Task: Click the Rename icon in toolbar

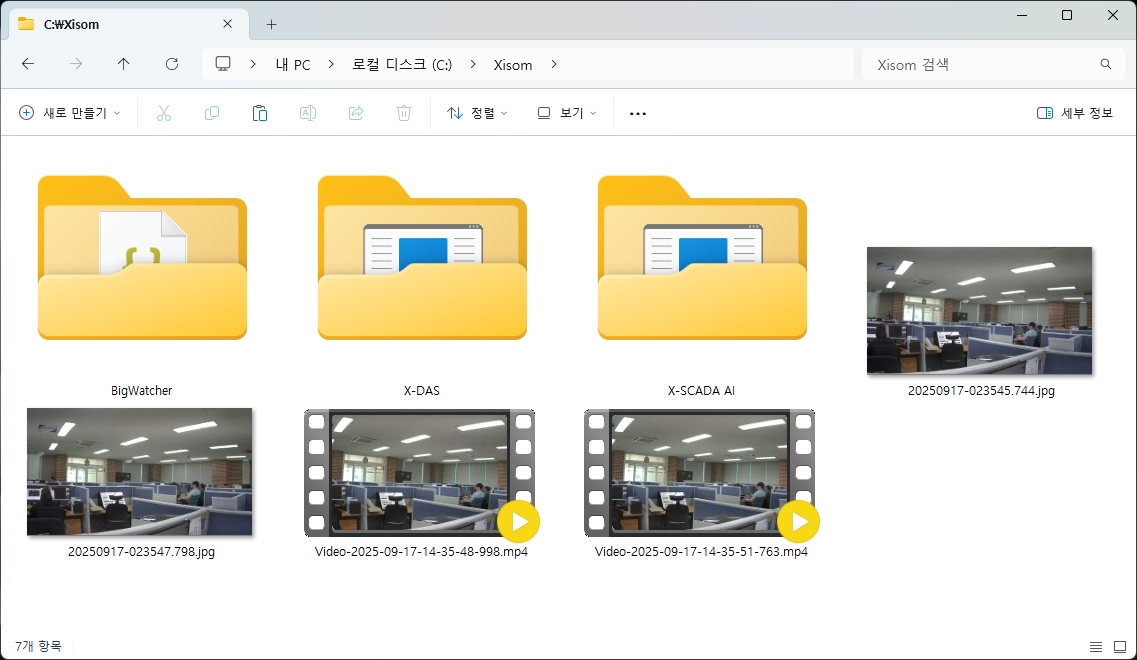Action: click(x=308, y=113)
